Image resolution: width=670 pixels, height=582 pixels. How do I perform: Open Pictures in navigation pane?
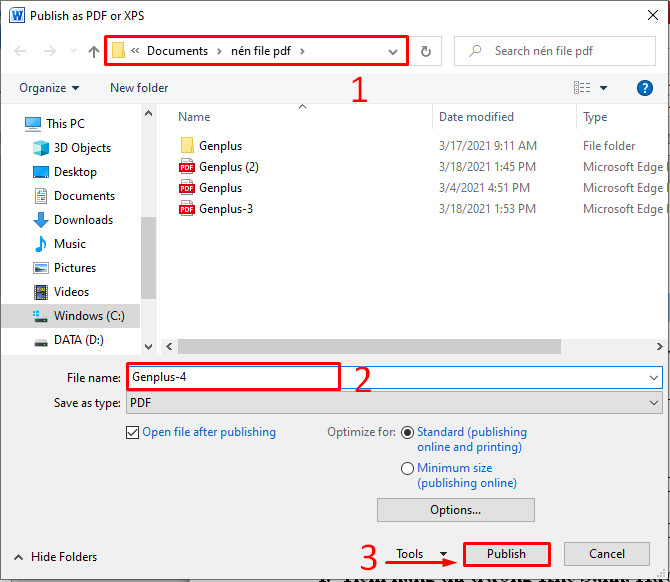(65, 268)
